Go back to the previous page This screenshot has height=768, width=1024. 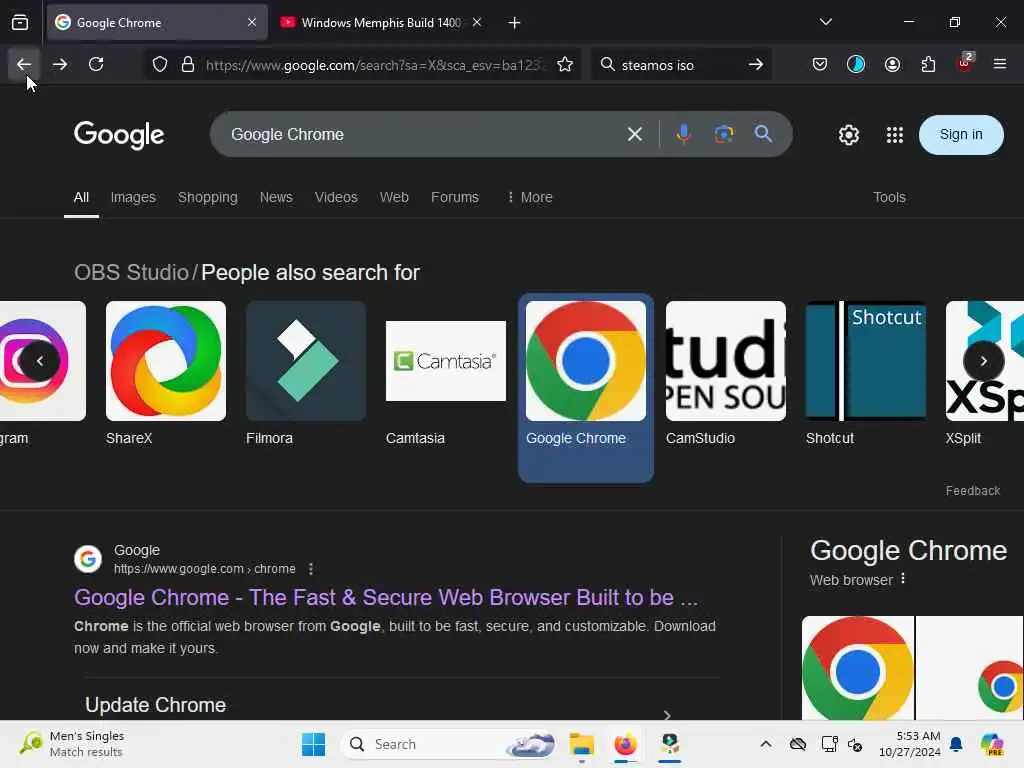[x=24, y=65]
